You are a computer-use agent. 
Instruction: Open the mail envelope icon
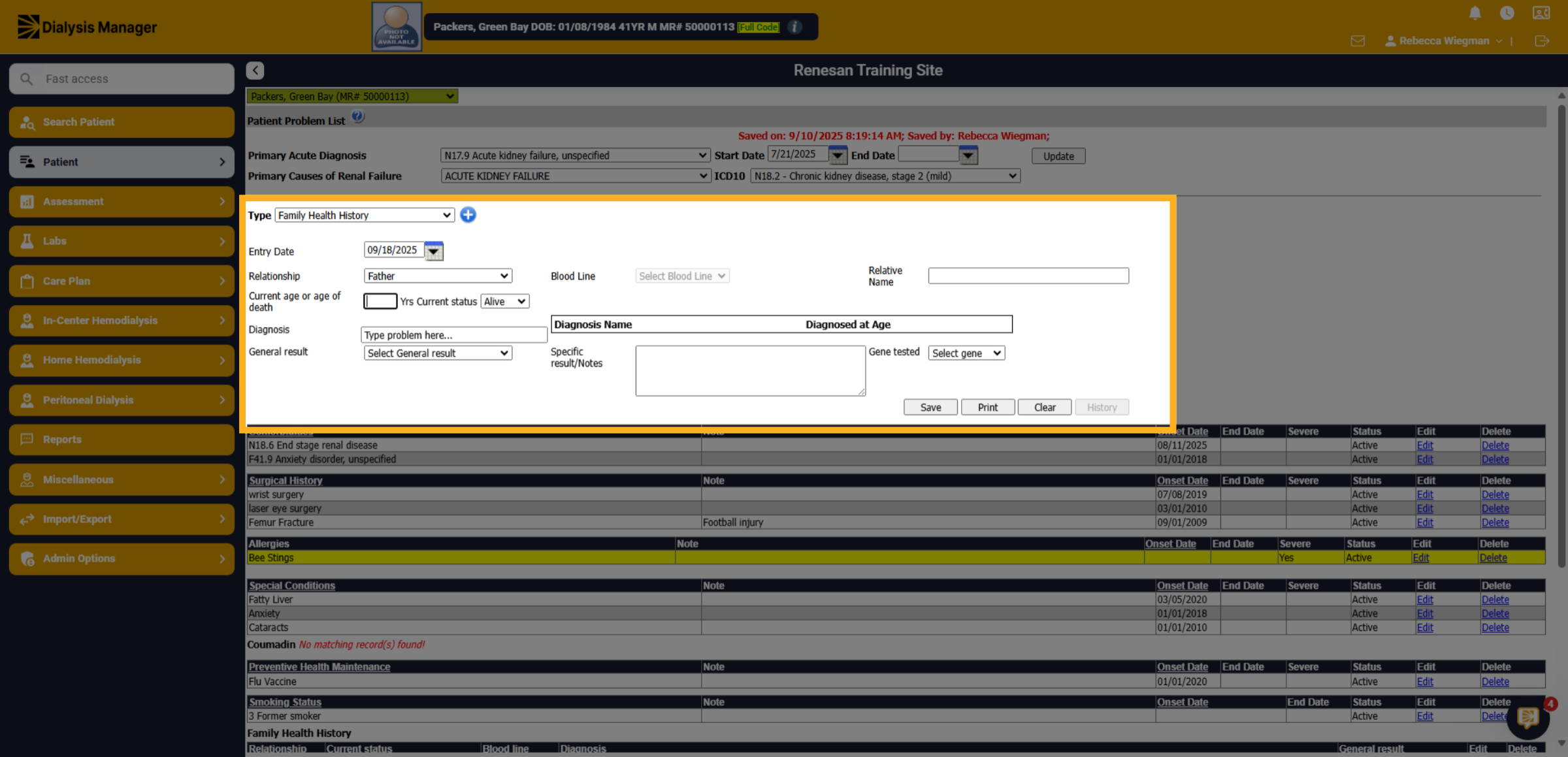[x=1358, y=41]
